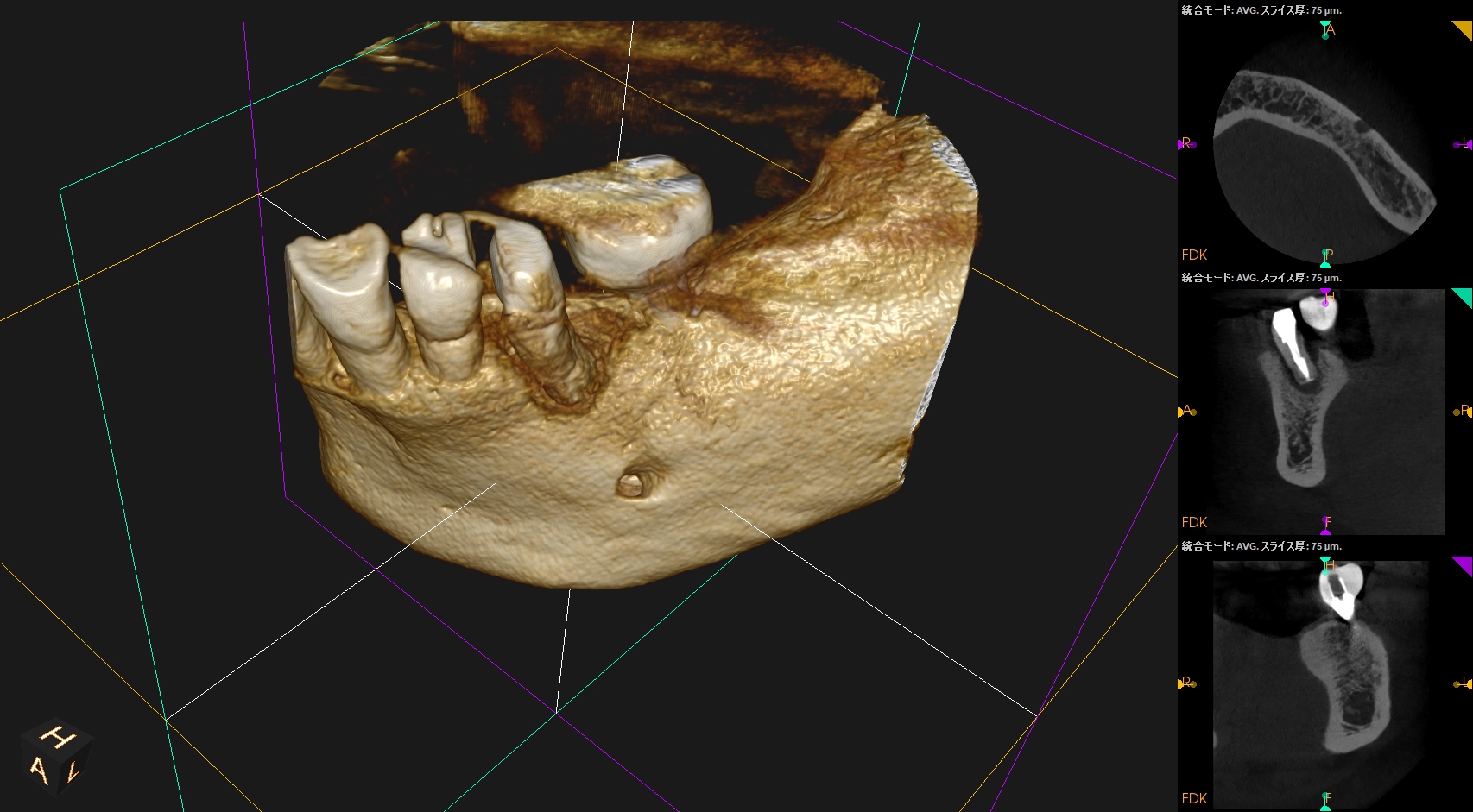Grab the purple L handle in axial view
The height and width of the screenshot is (812, 1473).
[1464, 144]
